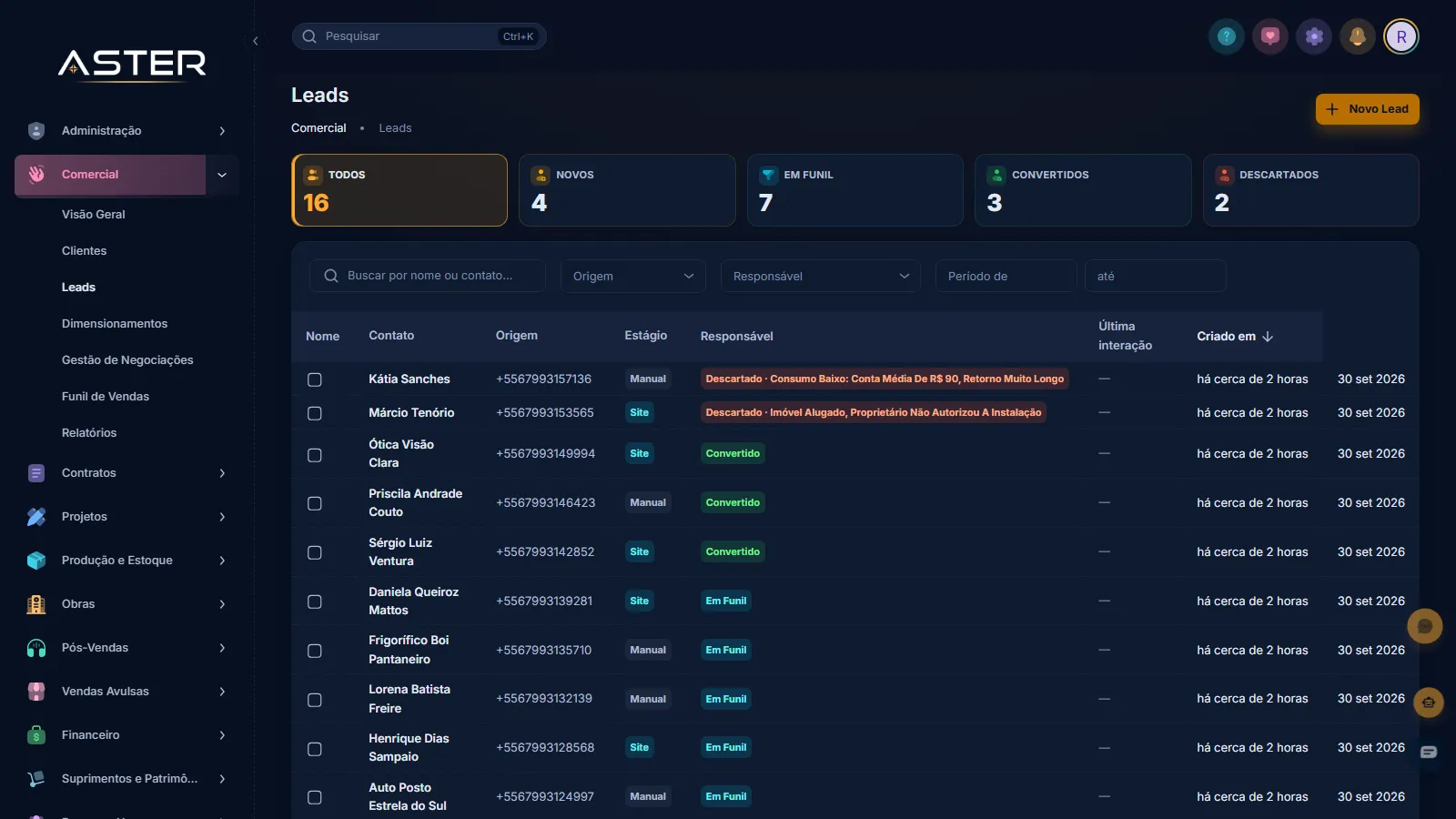Image resolution: width=1456 pixels, height=819 pixels.
Task: Click the Período de date field
Action: [x=1006, y=276]
